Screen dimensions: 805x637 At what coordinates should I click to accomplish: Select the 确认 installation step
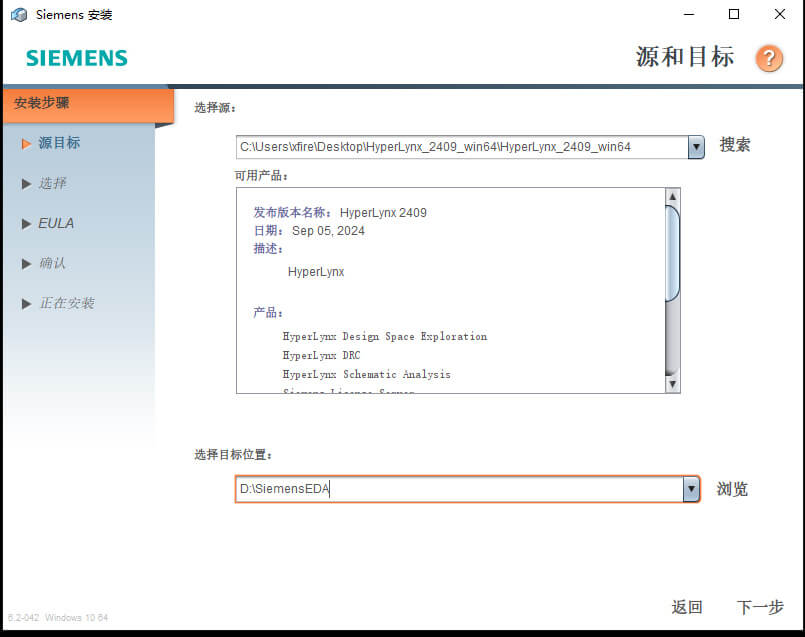point(52,263)
